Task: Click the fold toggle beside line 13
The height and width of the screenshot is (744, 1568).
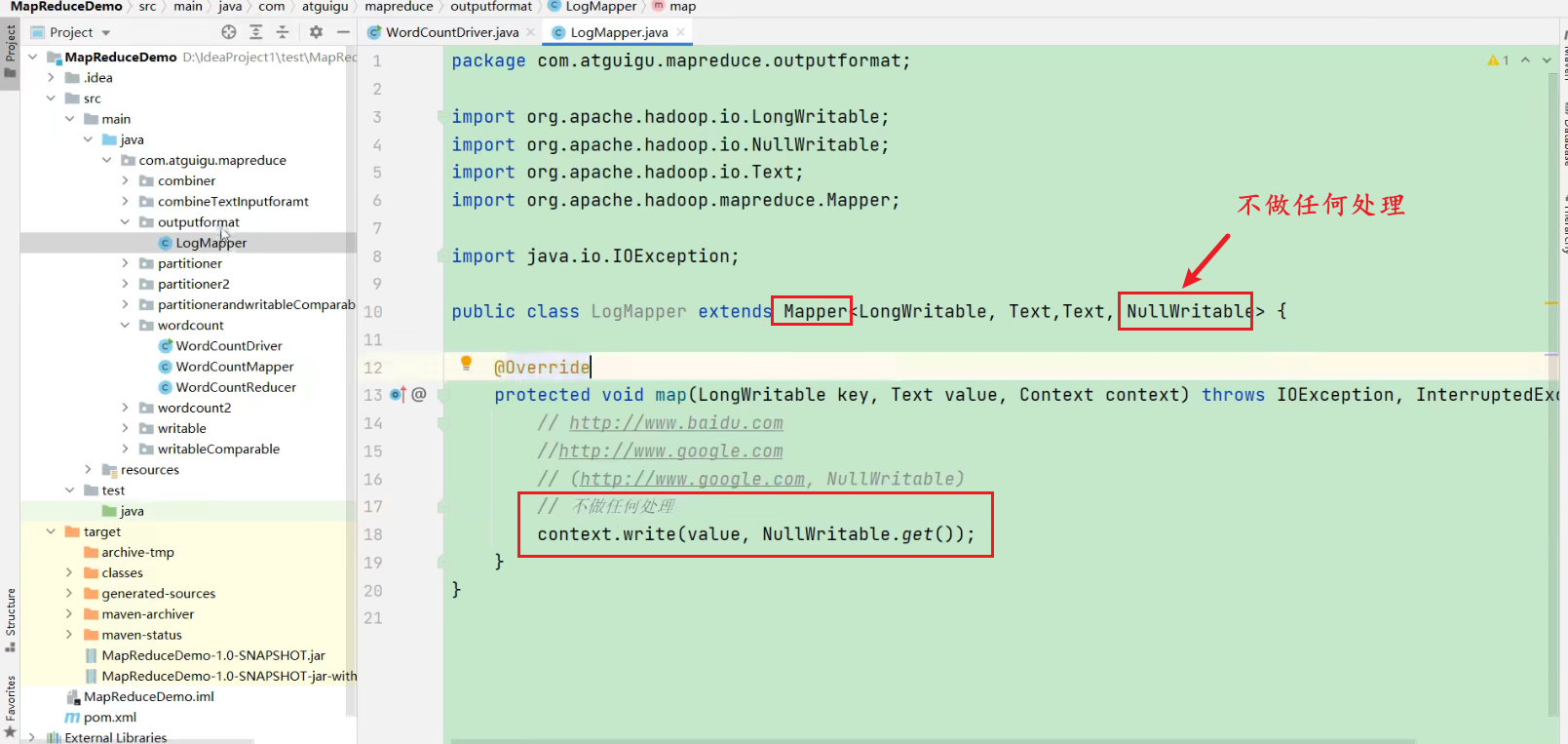Action: click(x=441, y=395)
